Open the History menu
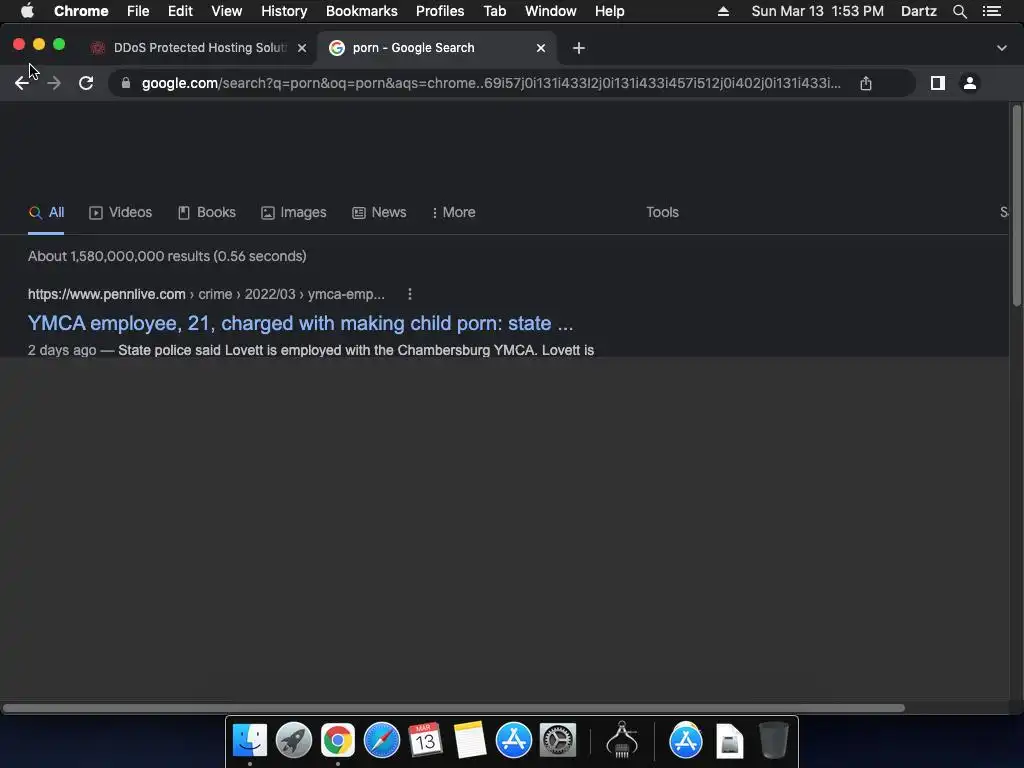This screenshot has height=768, width=1024. coord(284,11)
